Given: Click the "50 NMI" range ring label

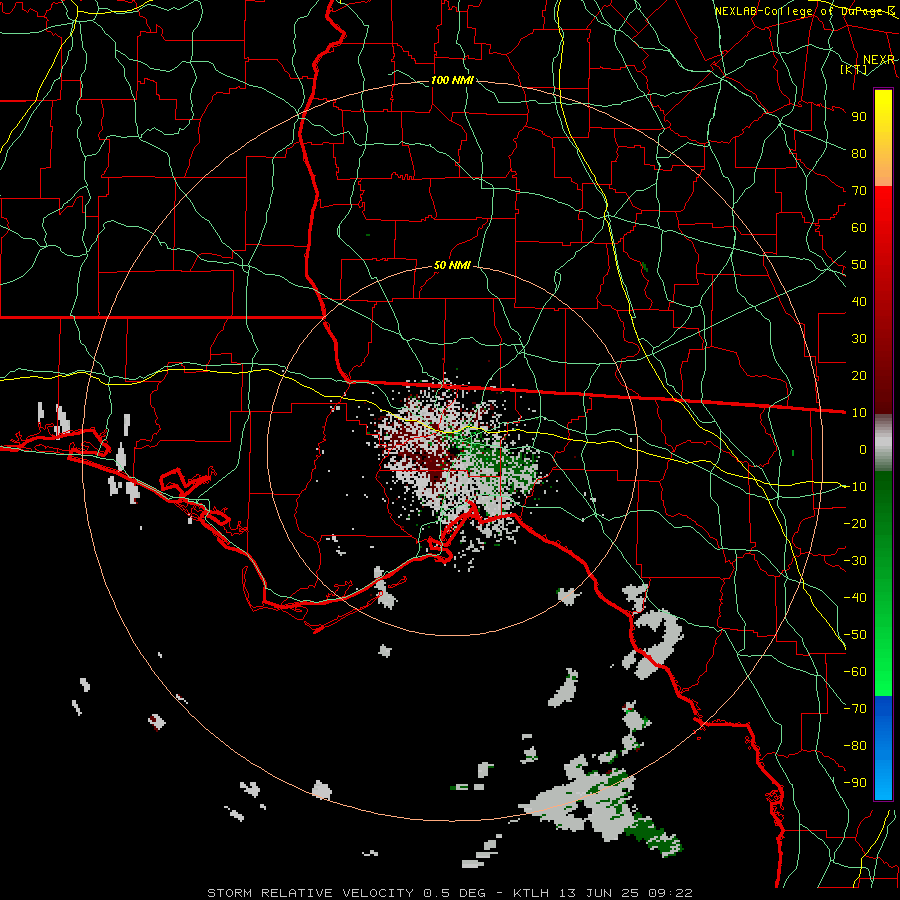Looking at the screenshot, I should pos(452,265).
